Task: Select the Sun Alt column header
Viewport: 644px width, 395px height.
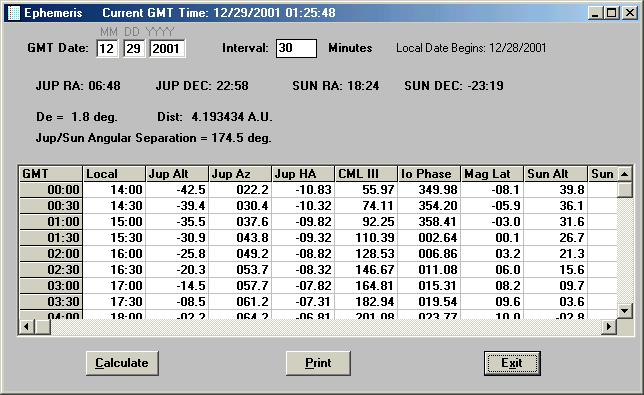Action: 556,174
